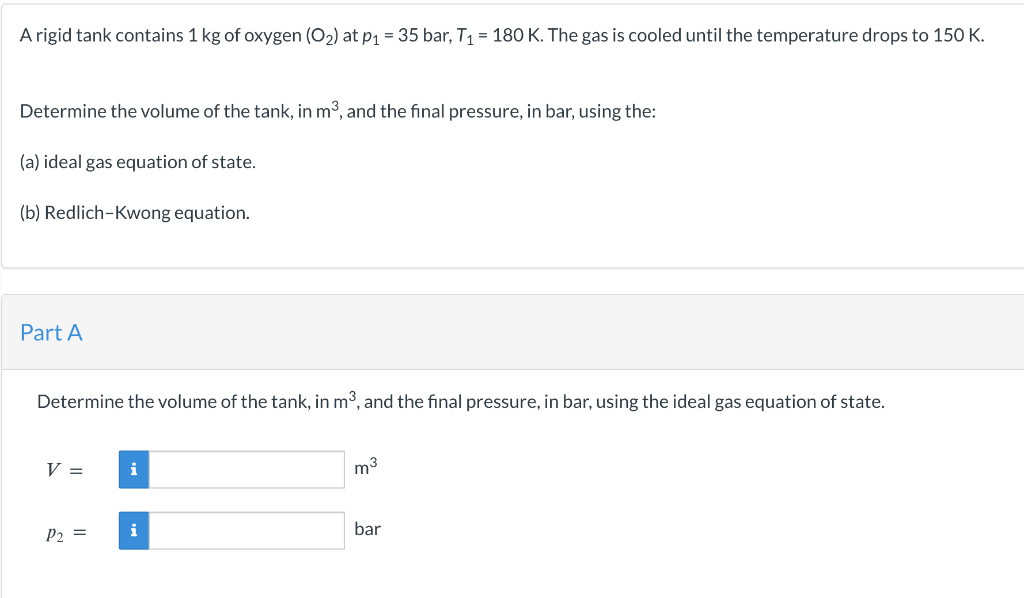The height and width of the screenshot is (598, 1024).
Task: Select the "(b) Redlich–Kwong equation" line
Action: [135, 212]
